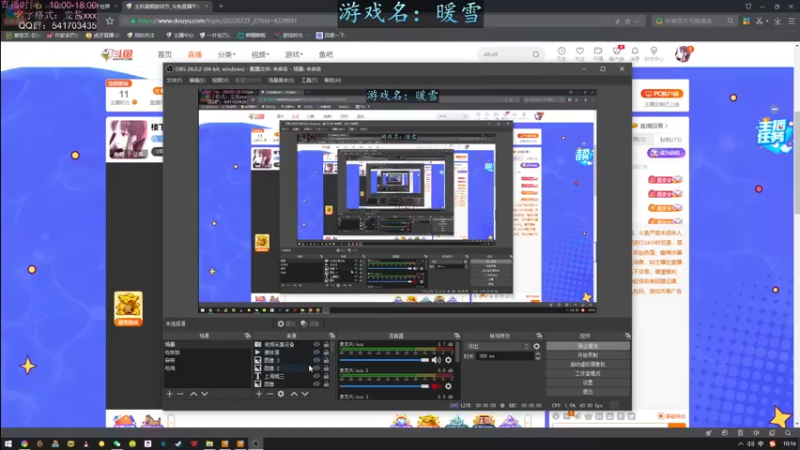This screenshot has width=800, height=450.
Task: Click the 停止推流 button
Action: point(588,346)
